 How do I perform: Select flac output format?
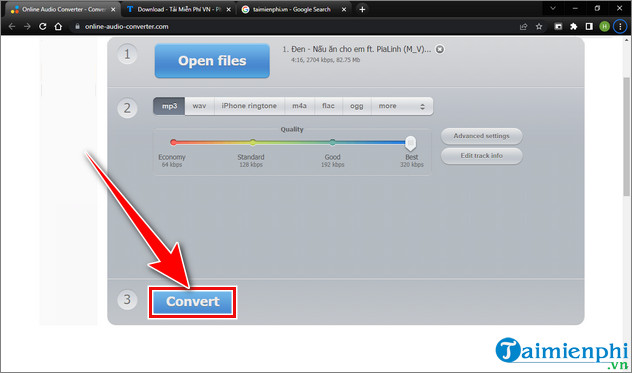point(328,106)
